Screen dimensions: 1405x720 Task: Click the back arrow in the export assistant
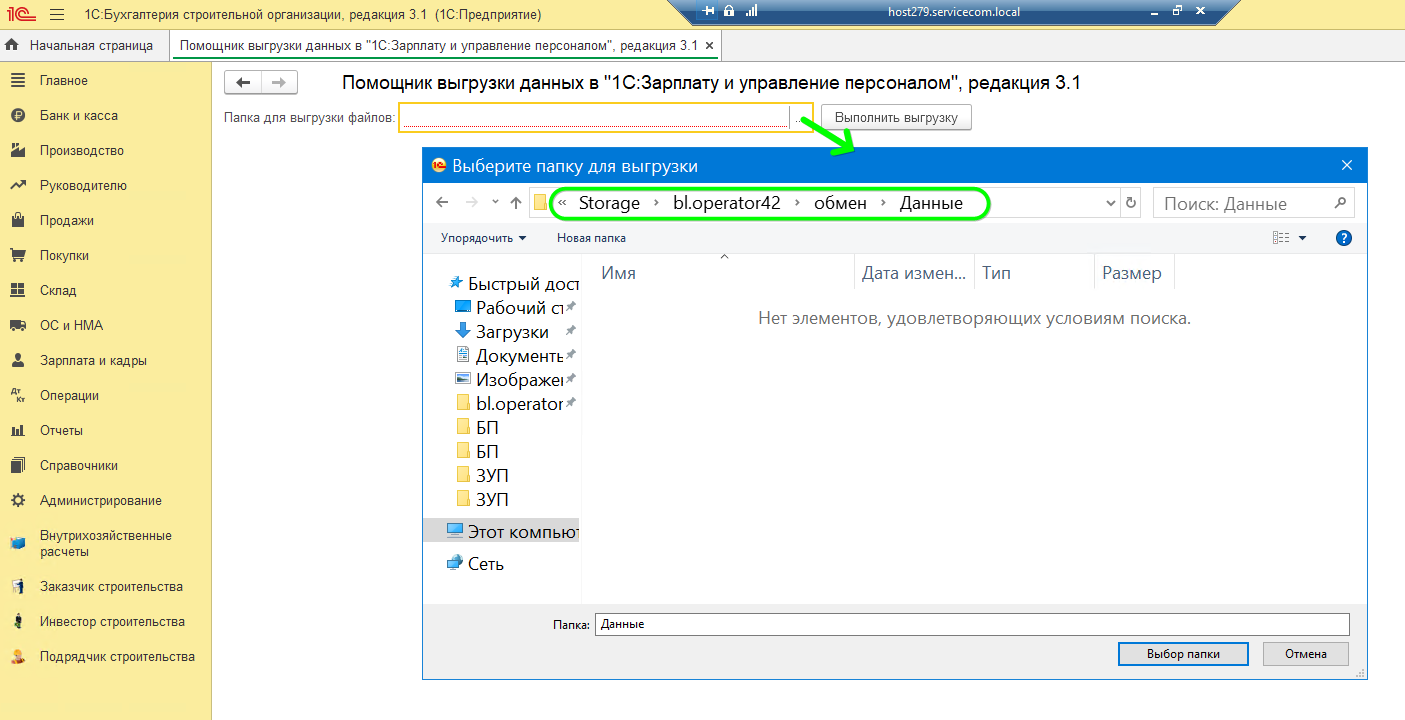pyautogui.click(x=243, y=83)
